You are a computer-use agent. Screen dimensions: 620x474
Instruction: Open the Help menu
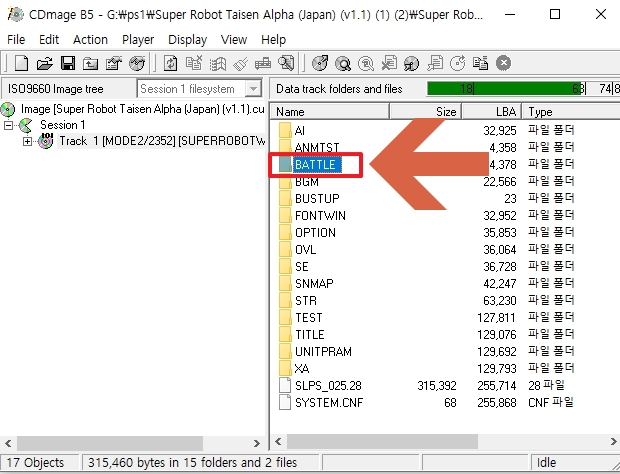click(x=274, y=40)
